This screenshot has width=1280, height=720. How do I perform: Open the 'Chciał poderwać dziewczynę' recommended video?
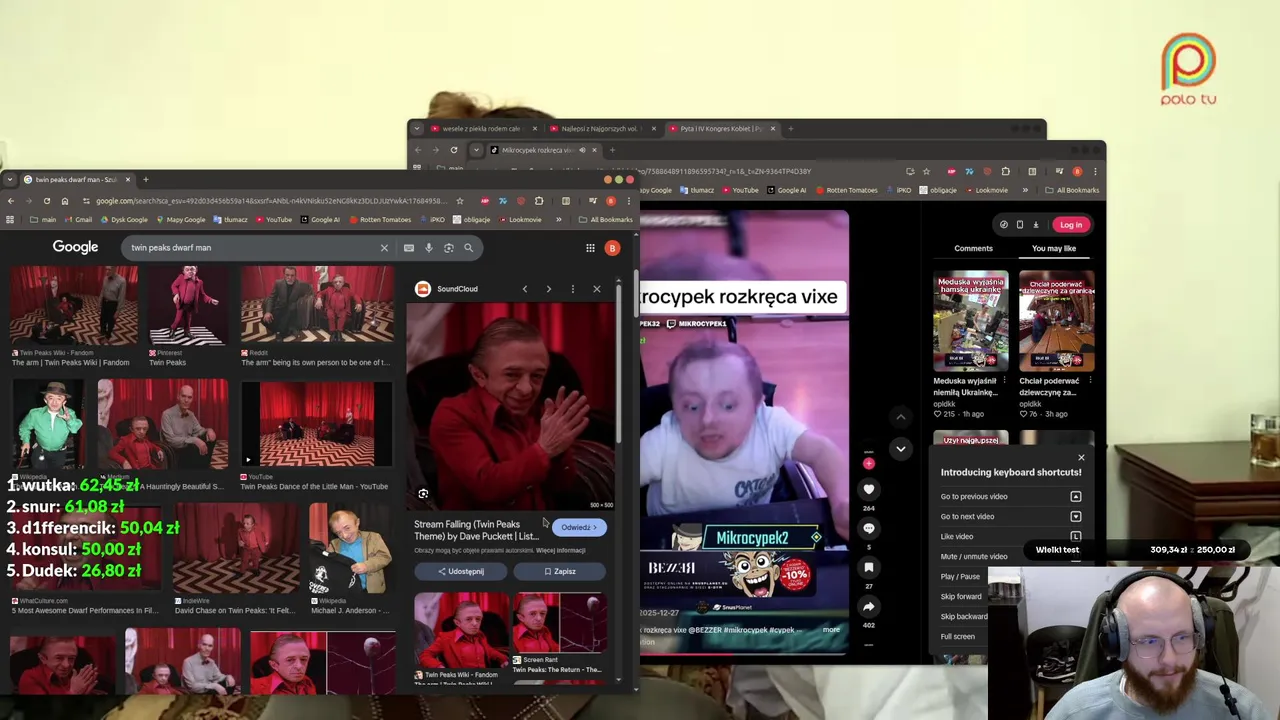tap(1057, 322)
